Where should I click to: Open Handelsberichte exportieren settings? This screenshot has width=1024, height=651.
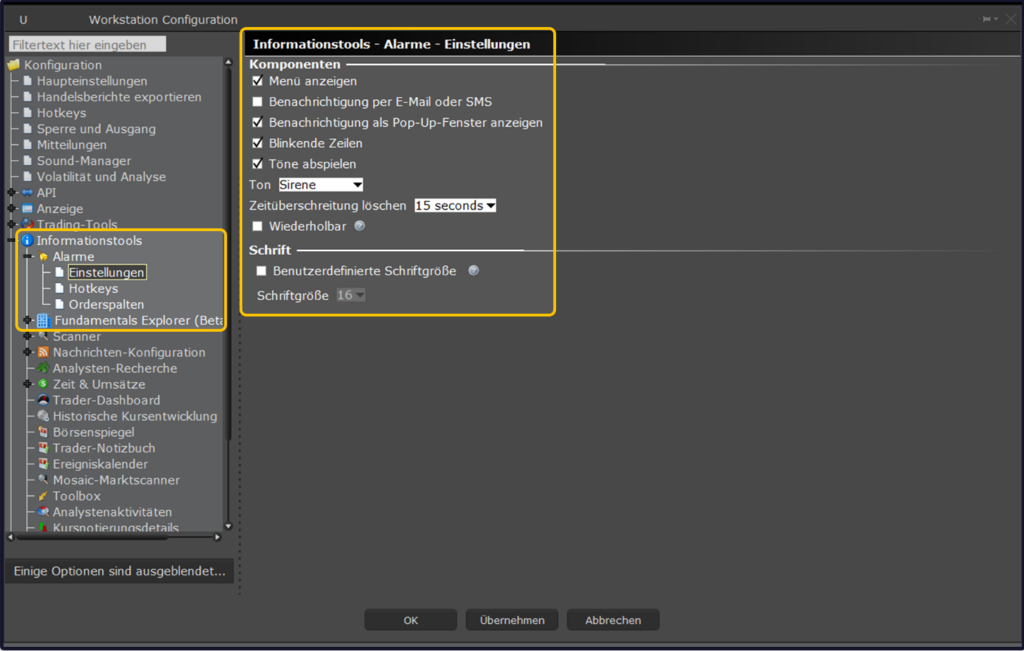(119, 97)
